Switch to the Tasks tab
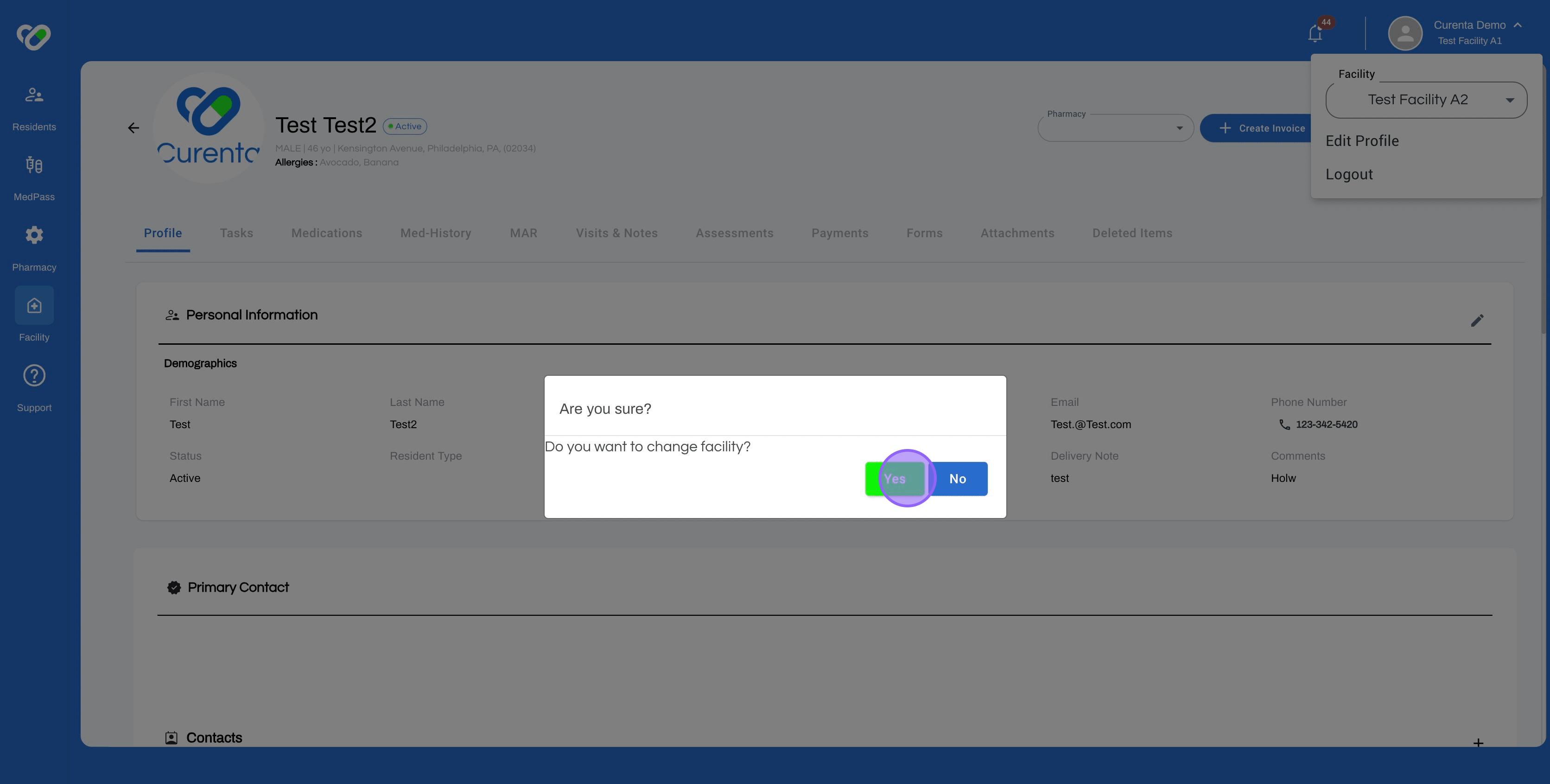 [236, 234]
